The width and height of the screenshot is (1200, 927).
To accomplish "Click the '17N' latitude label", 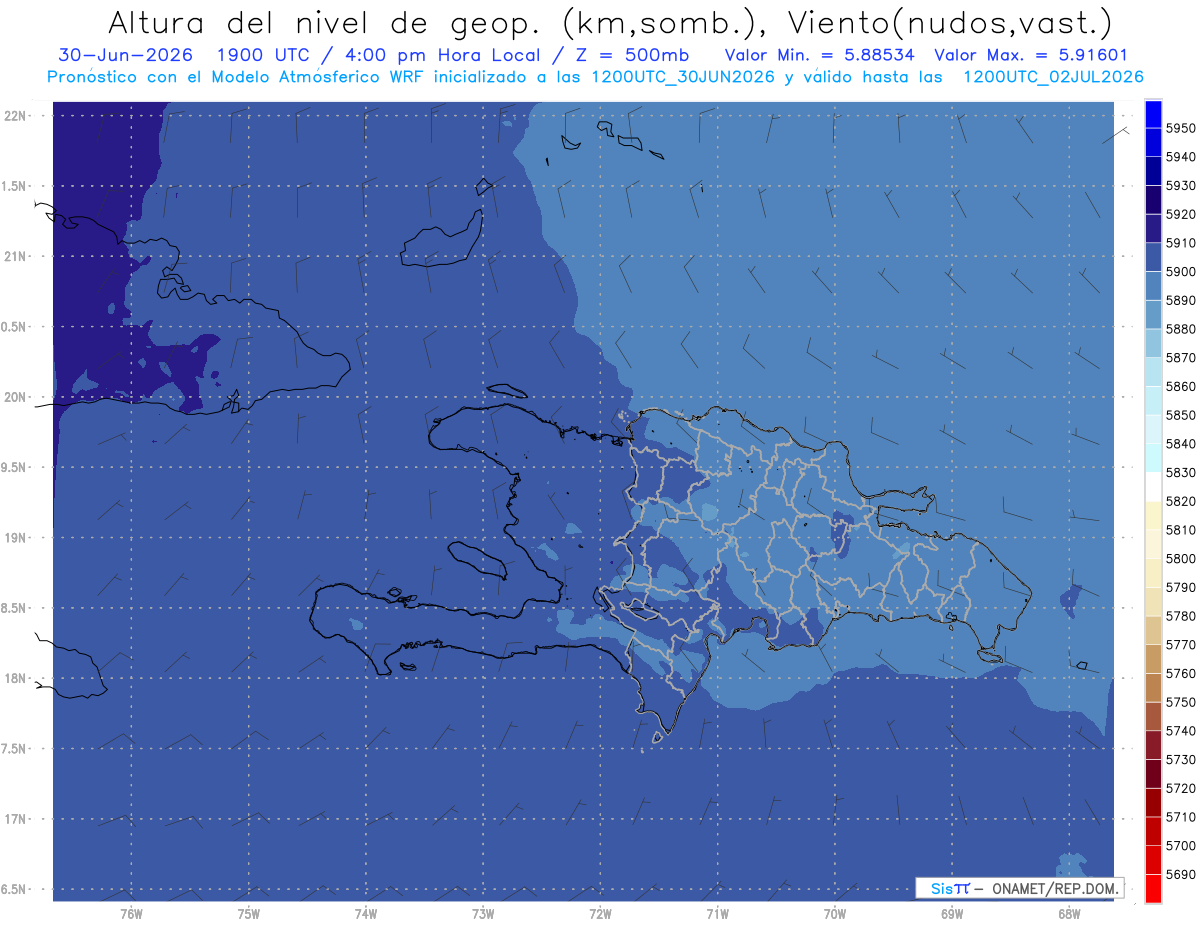I will tap(17, 819).
